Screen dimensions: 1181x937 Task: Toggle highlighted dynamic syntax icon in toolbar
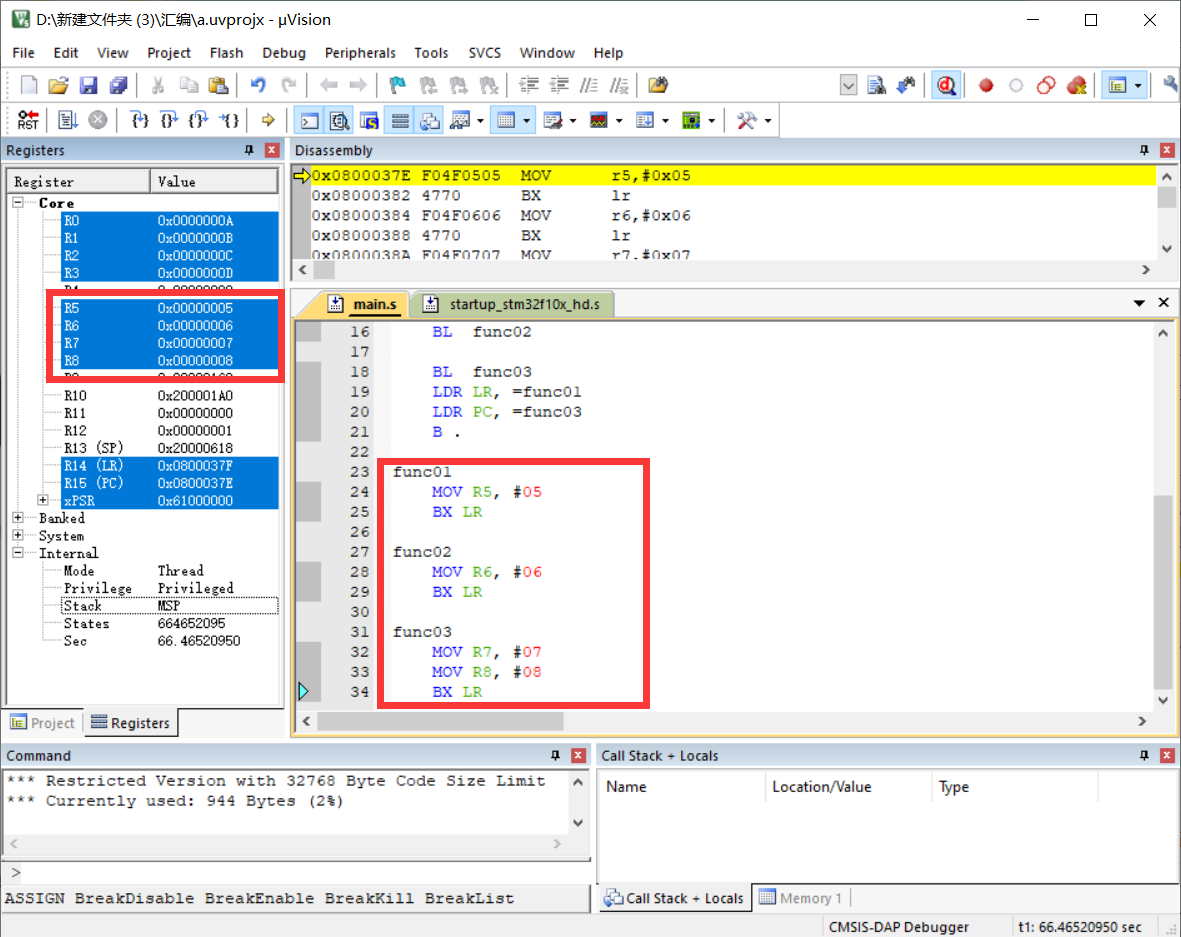(x=946, y=85)
